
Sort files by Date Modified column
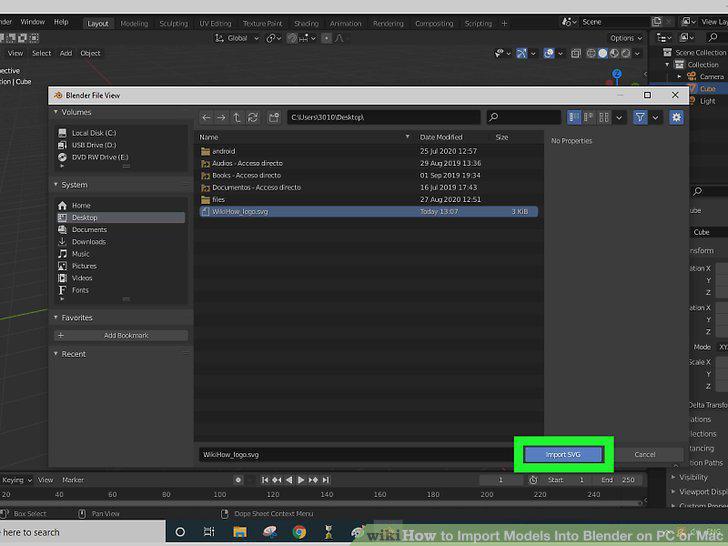(441, 137)
